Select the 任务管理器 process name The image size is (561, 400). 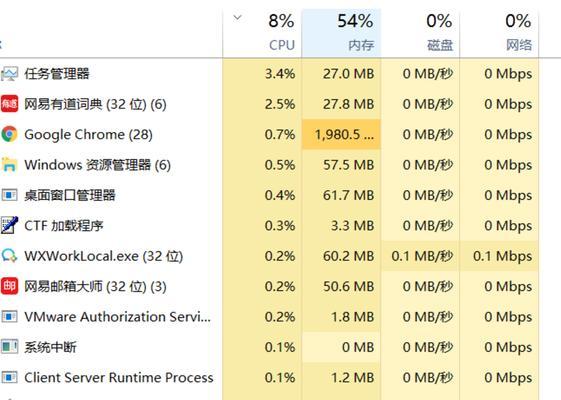(x=57, y=74)
